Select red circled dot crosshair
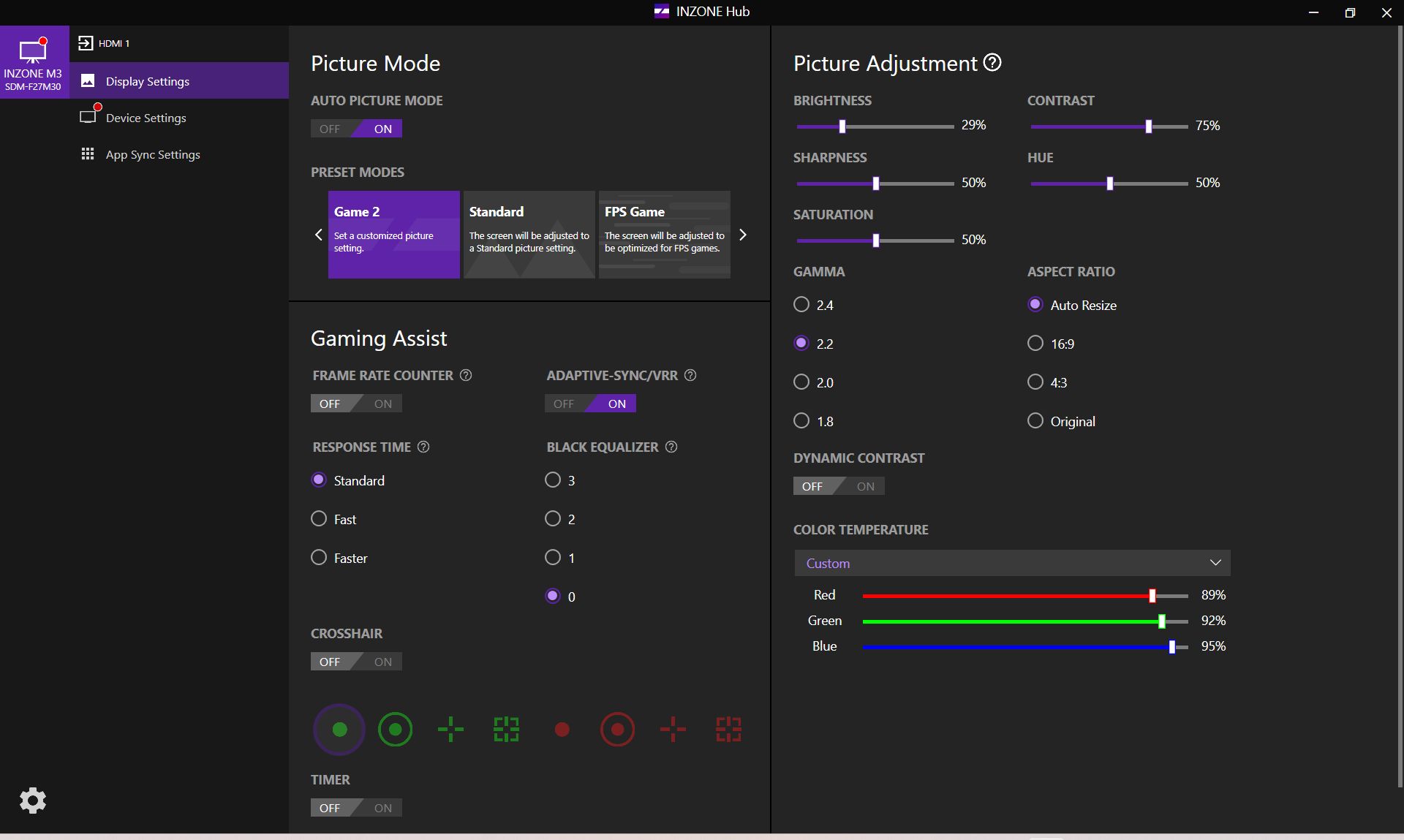The height and width of the screenshot is (840, 1404). coord(617,729)
